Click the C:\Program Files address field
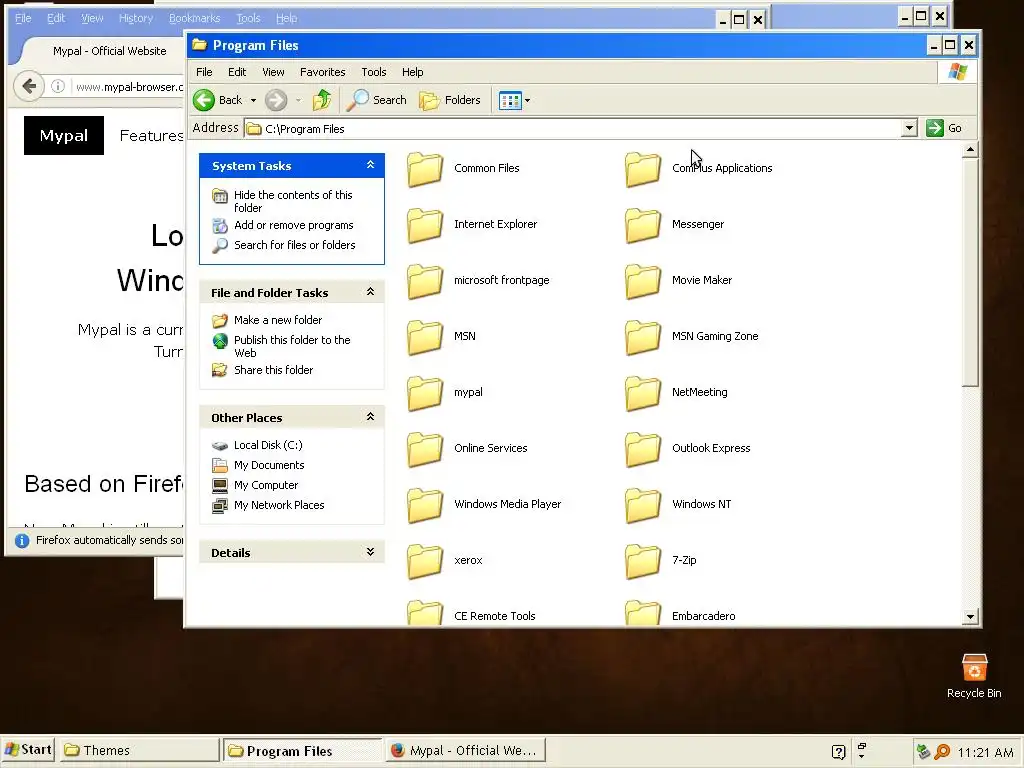Viewport: 1024px width, 768px height. (573, 129)
